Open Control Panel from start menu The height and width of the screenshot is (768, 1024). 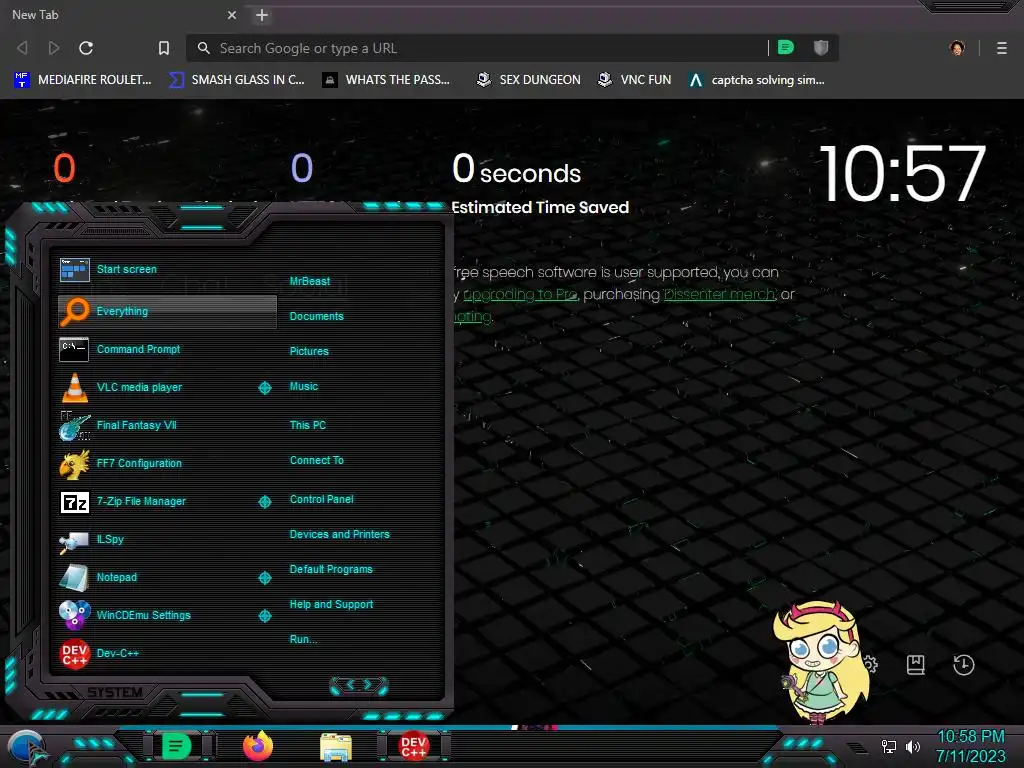coord(322,500)
